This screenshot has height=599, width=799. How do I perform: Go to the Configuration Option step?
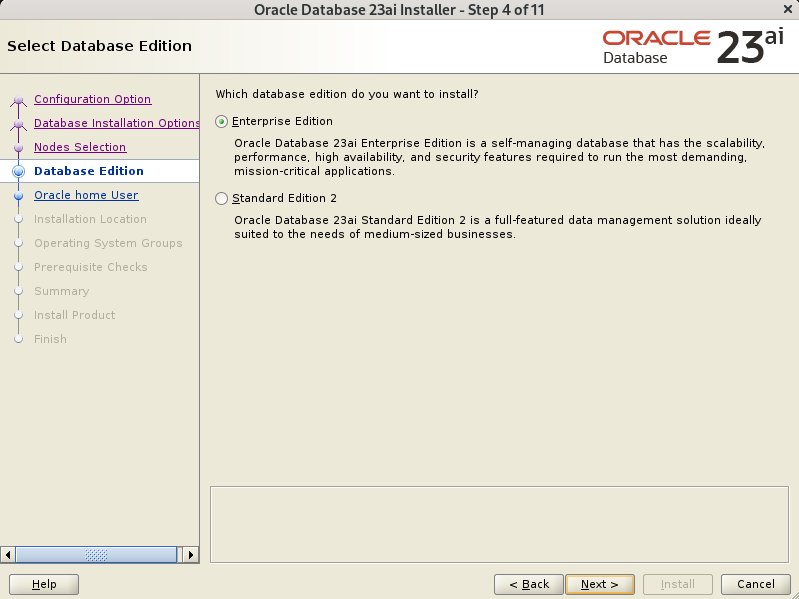point(92,99)
